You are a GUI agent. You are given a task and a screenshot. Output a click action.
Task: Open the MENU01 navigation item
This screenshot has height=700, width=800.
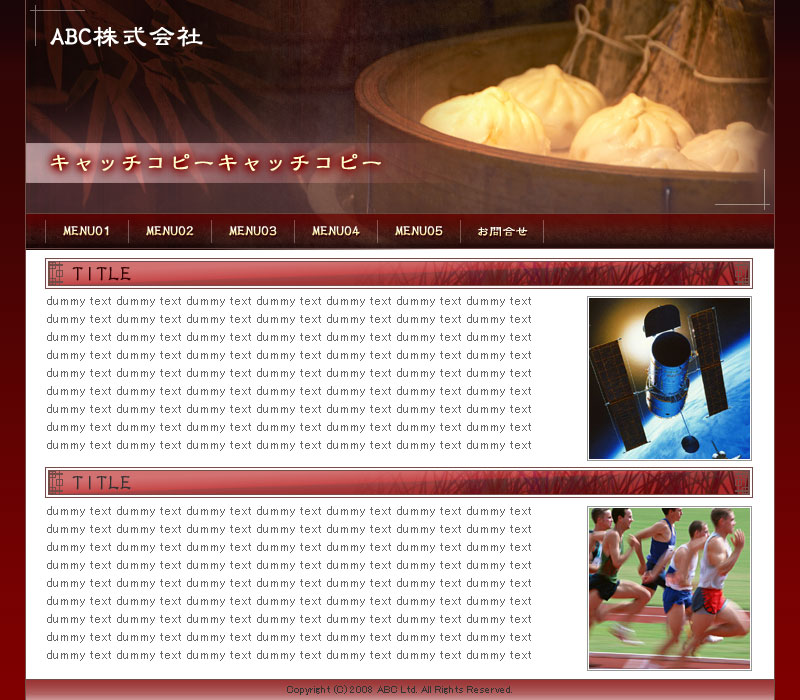(x=87, y=231)
